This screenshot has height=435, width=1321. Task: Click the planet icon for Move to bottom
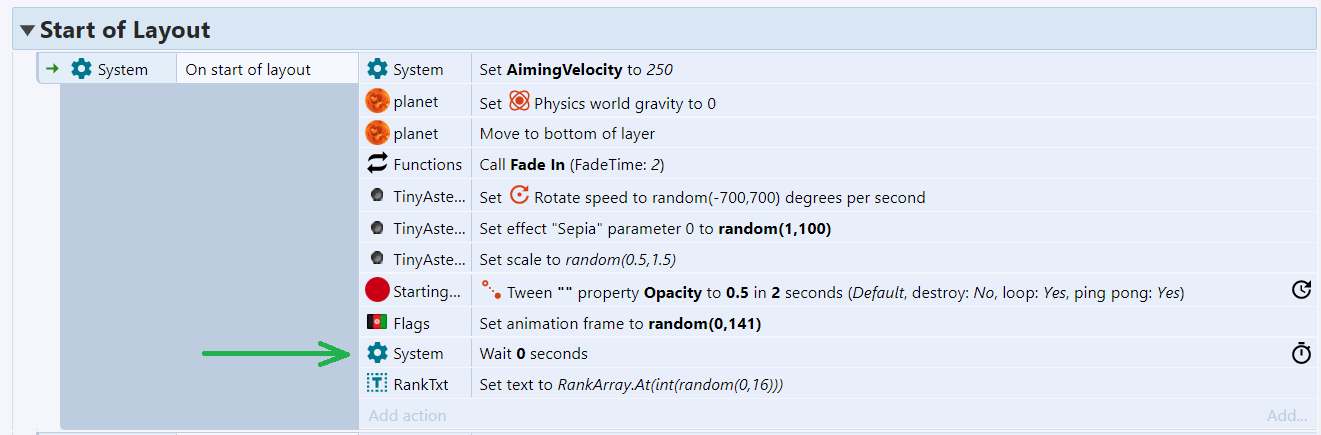377,133
